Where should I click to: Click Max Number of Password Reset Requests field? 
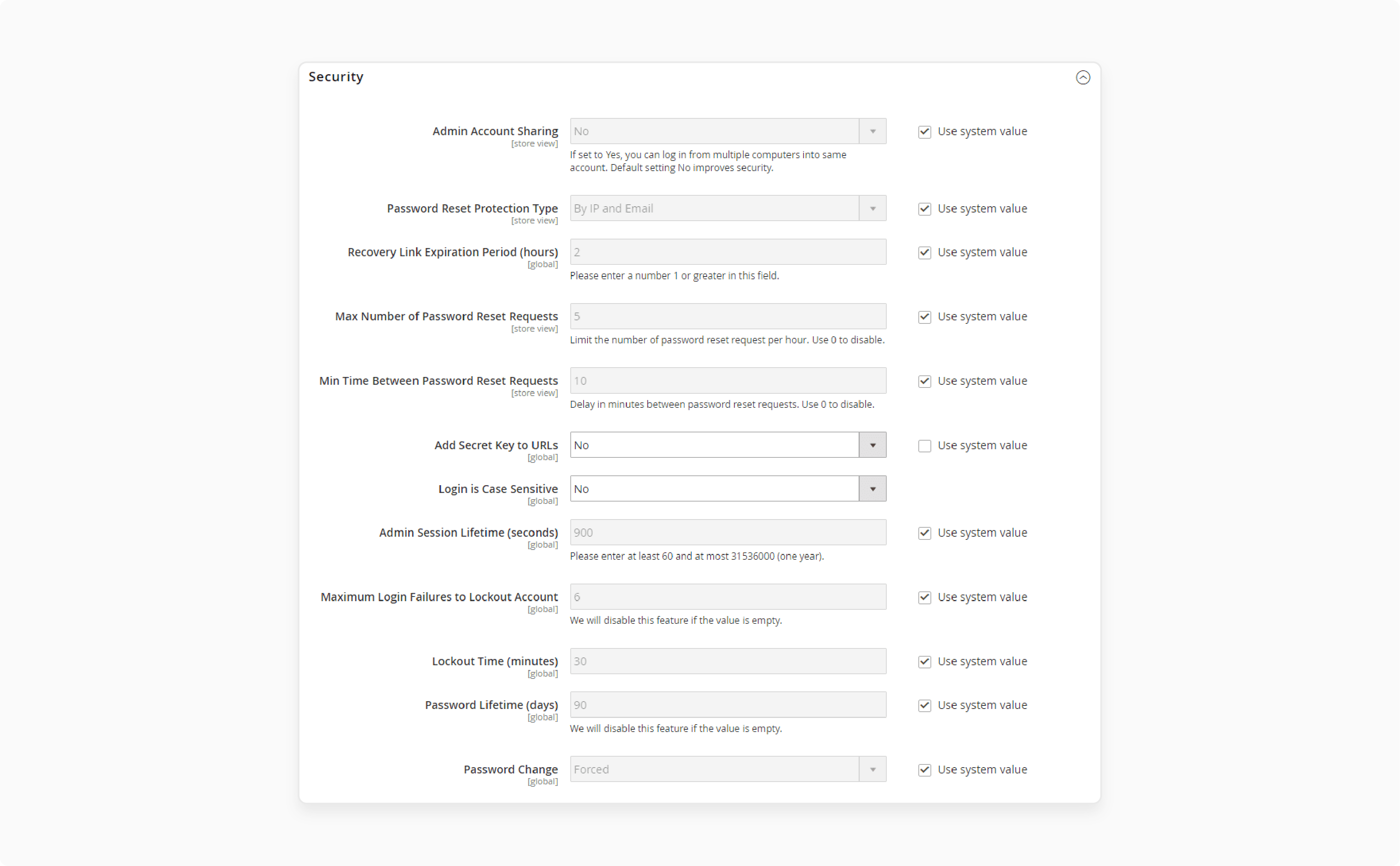coord(727,316)
